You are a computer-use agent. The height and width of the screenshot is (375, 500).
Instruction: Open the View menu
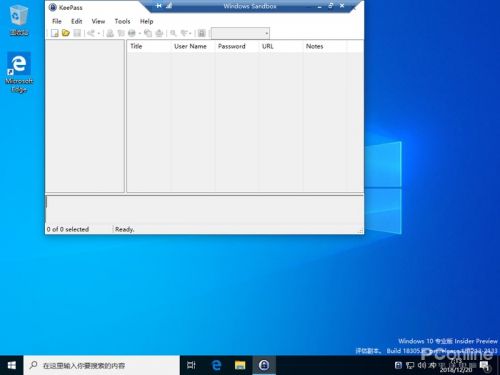pyautogui.click(x=98, y=21)
